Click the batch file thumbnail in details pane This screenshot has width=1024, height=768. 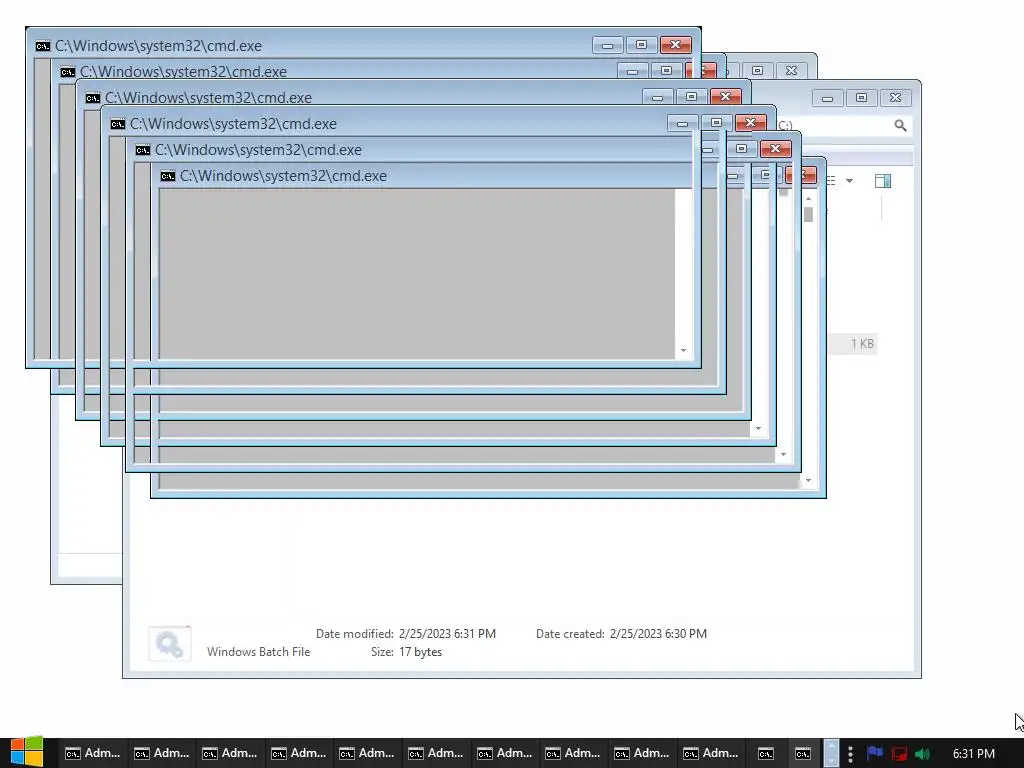coord(170,644)
